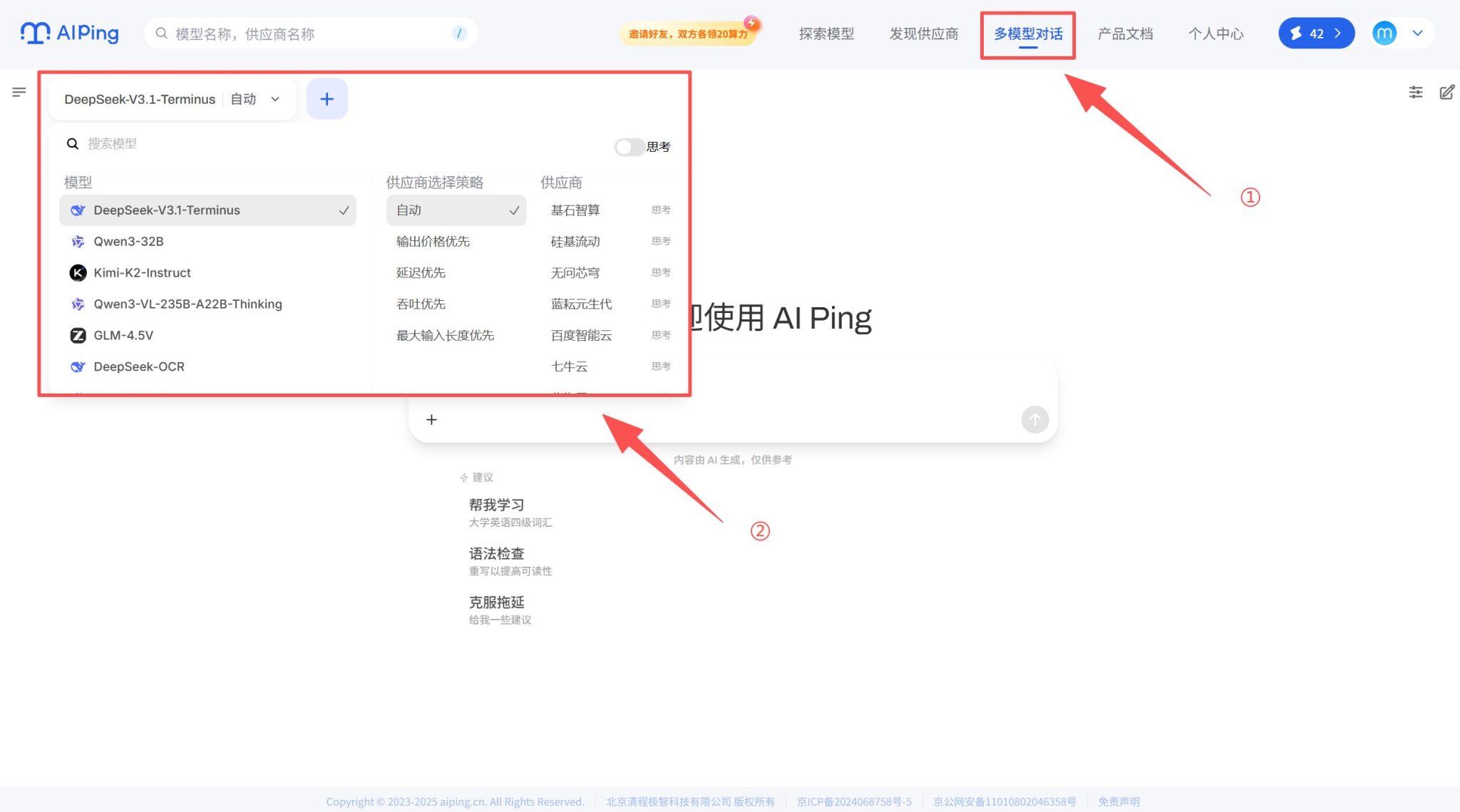The width and height of the screenshot is (1460, 812).
Task: Click the AIPing logo icon
Action: pos(36,33)
